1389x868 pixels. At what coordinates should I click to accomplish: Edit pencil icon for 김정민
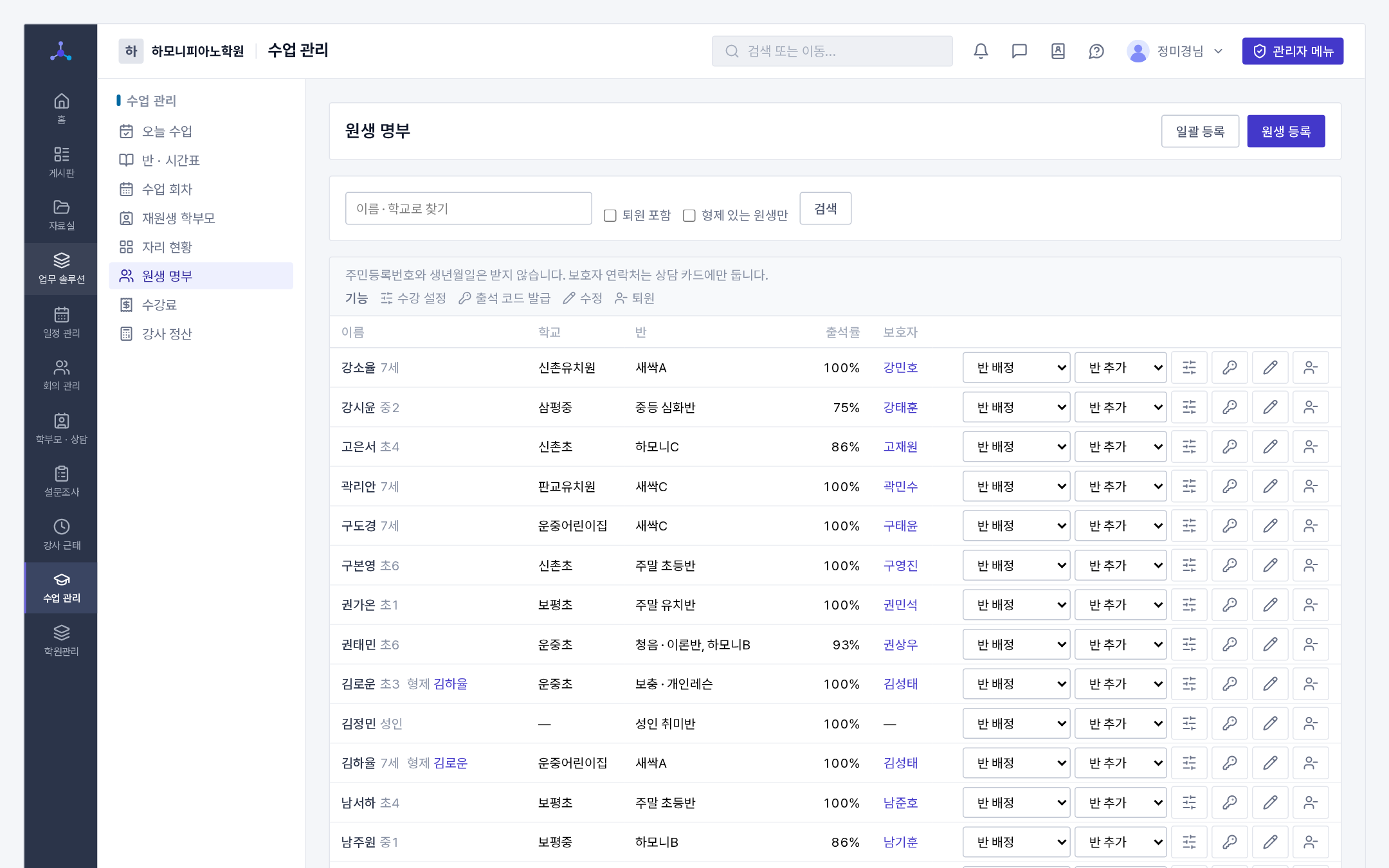click(1270, 724)
